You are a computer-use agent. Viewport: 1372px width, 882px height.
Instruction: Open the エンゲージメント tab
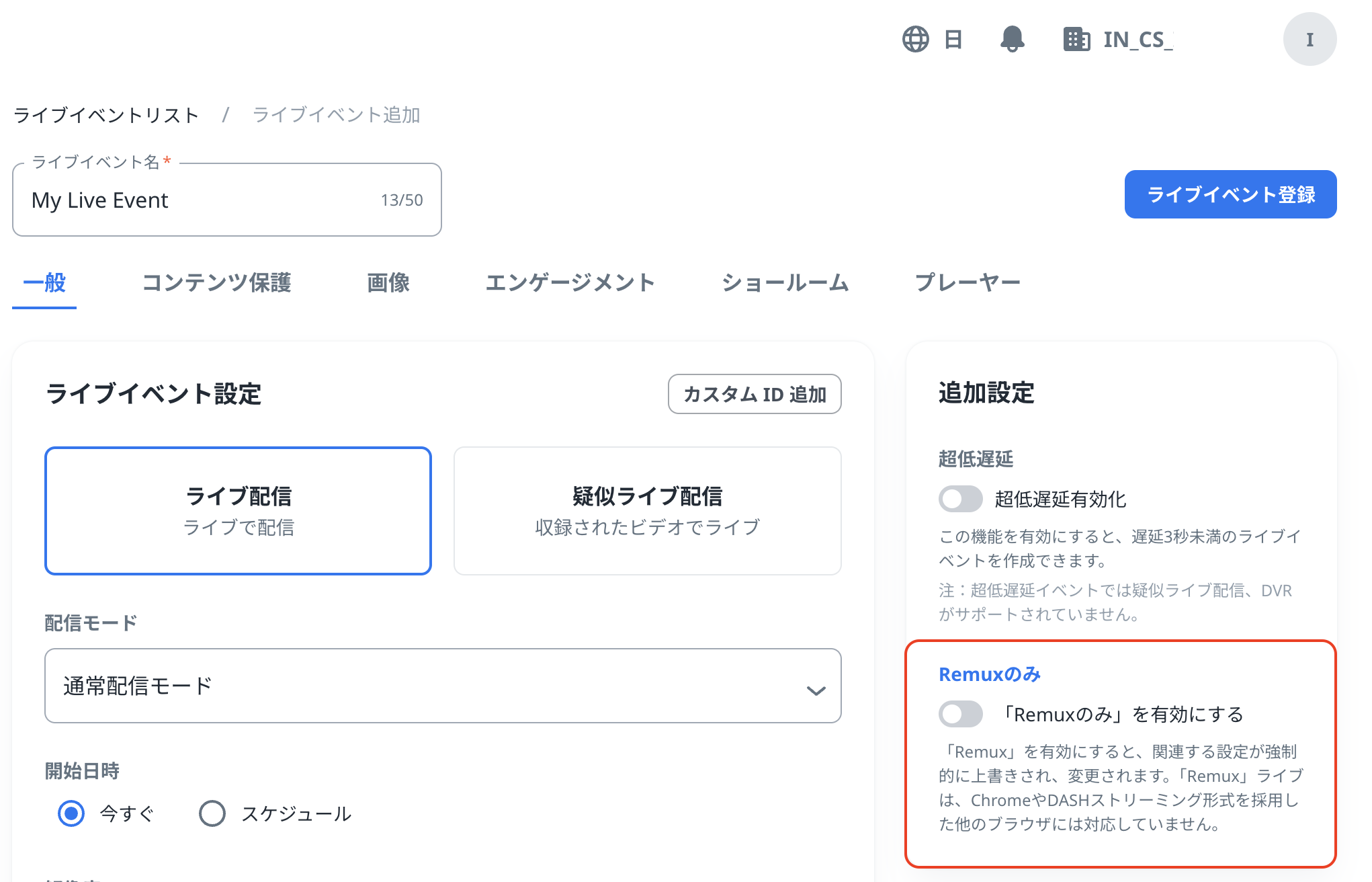point(570,282)
